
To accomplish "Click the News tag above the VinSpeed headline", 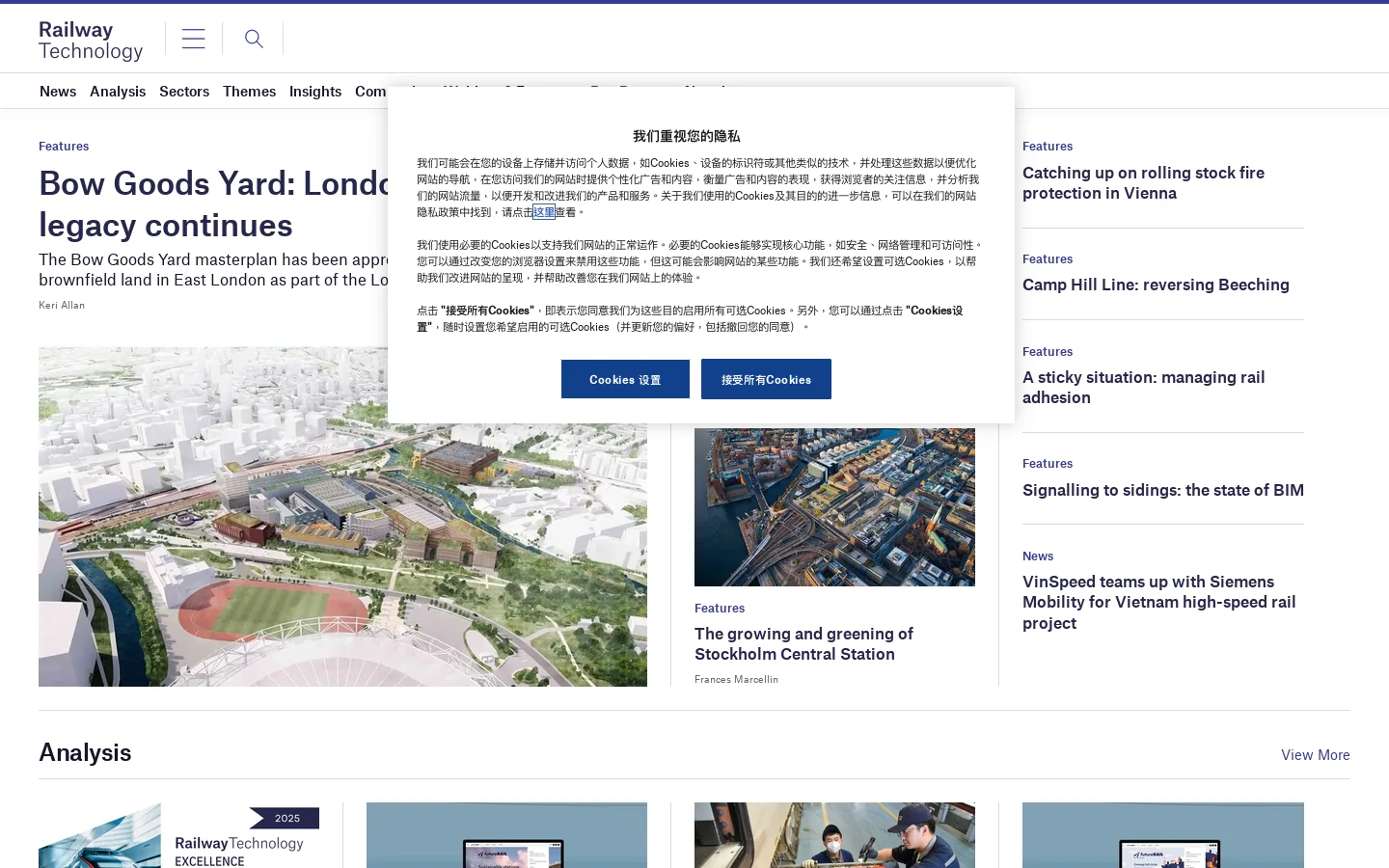I will (x=1038, y=556).
